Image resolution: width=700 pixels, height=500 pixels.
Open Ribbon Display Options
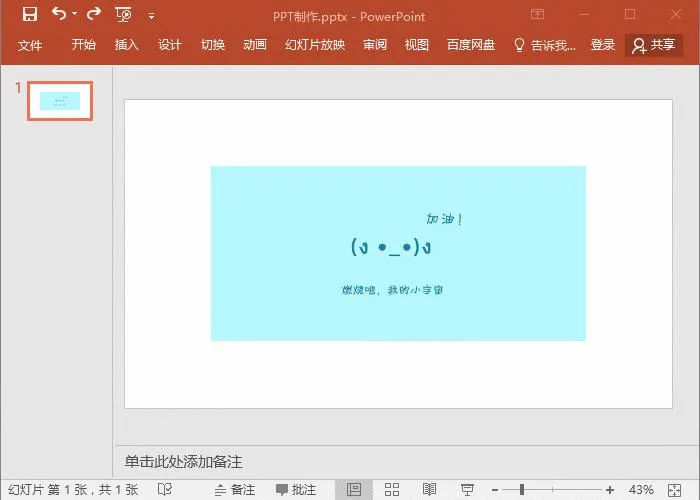tap(538, 15)
